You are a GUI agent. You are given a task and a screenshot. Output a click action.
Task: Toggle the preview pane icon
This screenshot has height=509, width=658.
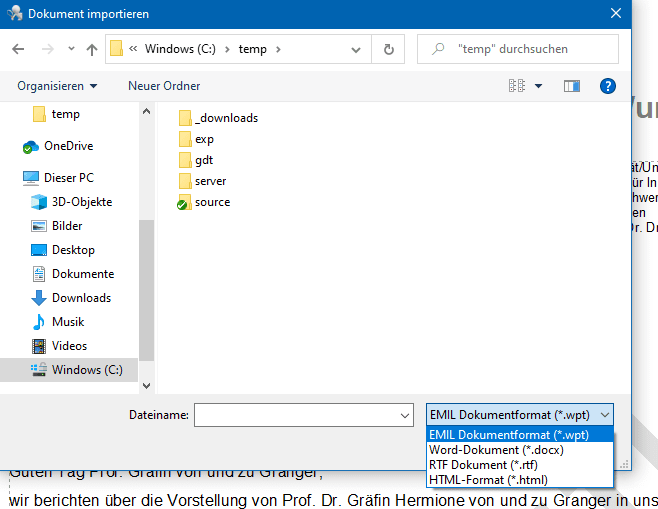point(572,86)
